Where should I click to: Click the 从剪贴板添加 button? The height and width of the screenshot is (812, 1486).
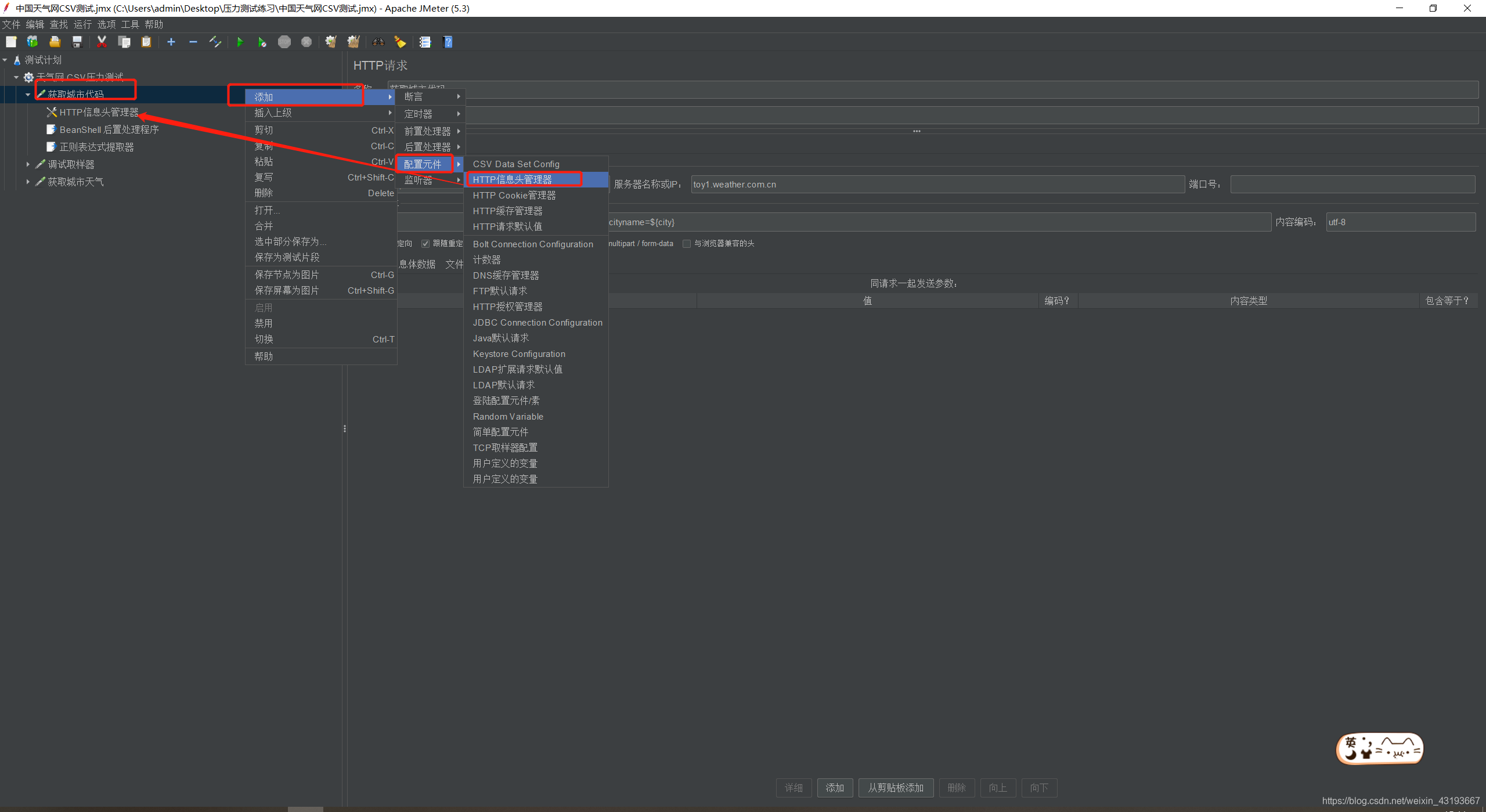[895, 788]
